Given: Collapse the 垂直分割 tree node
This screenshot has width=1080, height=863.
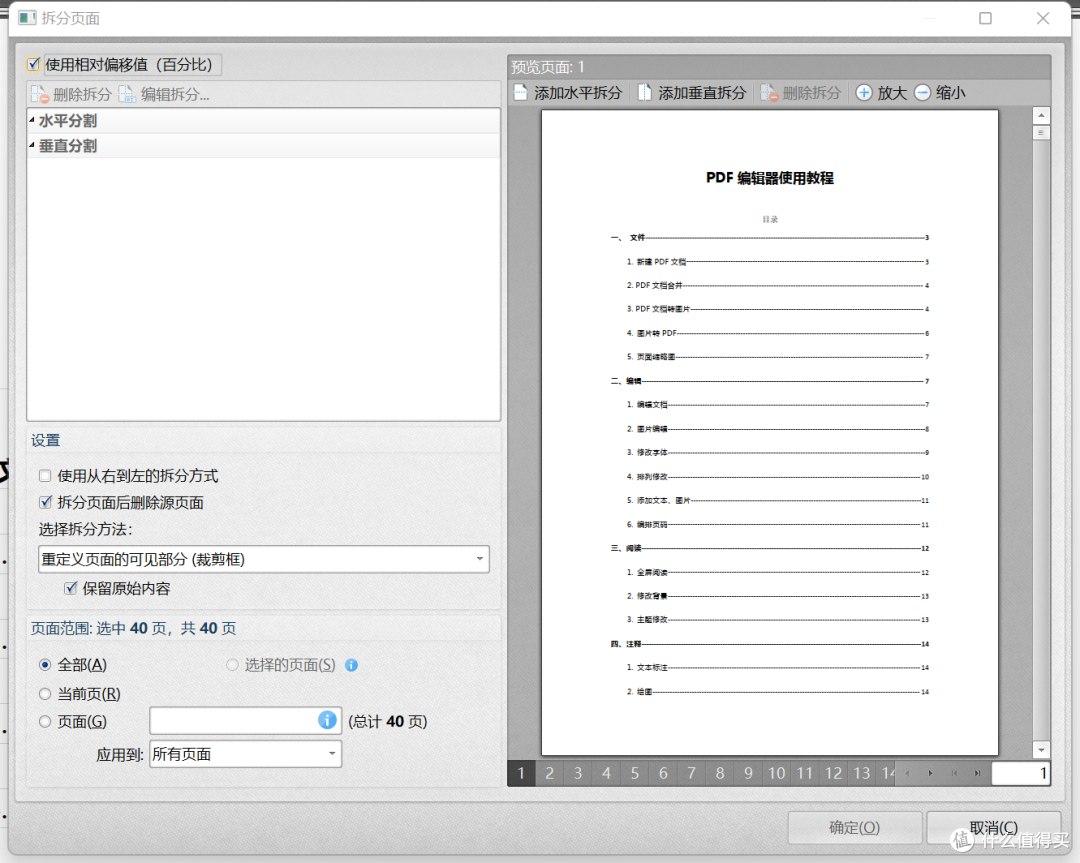Looking at the screenshot, I should click(x=32, y=145).
